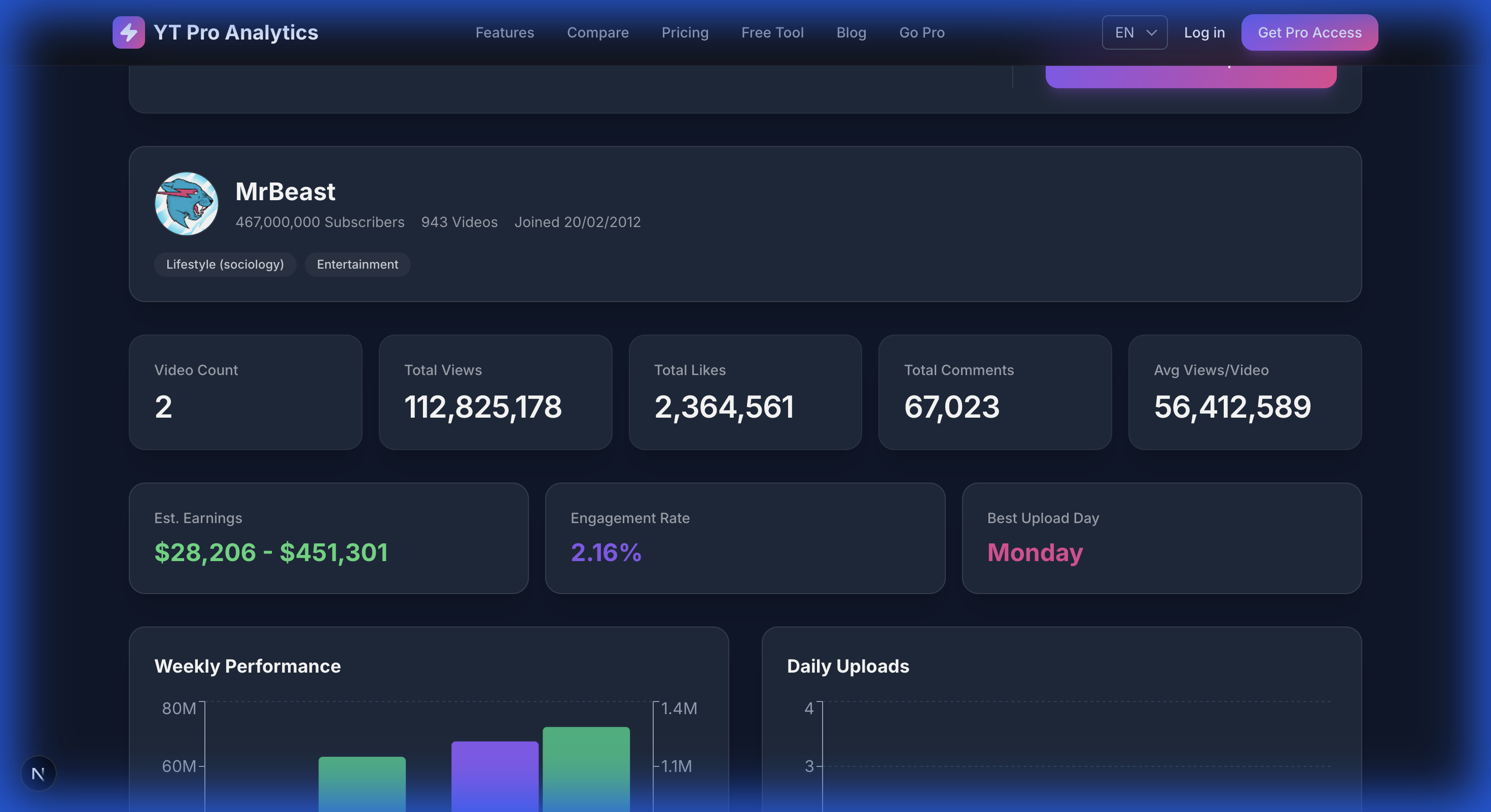Screen dimensions: 1491x812
Task: Click the lightning bolt logo icon
Action: point(128,32)
